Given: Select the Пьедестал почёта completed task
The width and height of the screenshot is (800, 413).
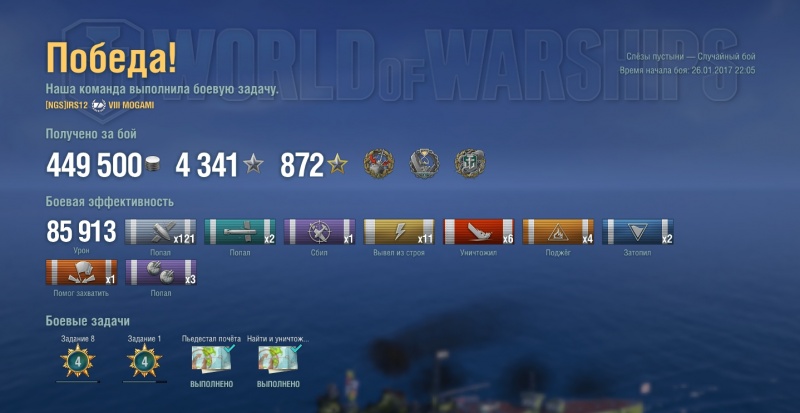Looking at the screenshot, I should tap(212, 358).
